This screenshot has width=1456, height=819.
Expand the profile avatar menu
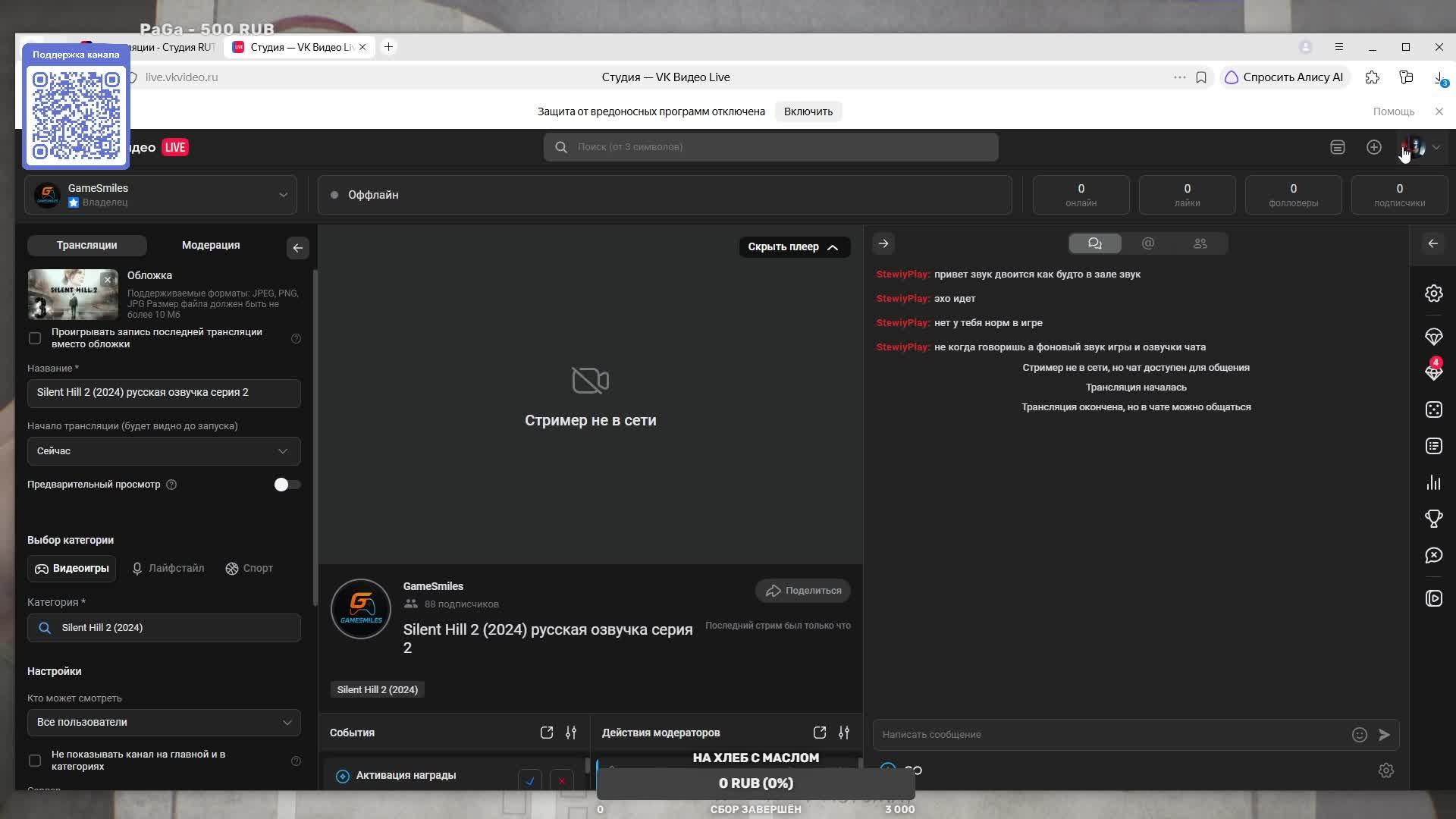coord(1423,147)
